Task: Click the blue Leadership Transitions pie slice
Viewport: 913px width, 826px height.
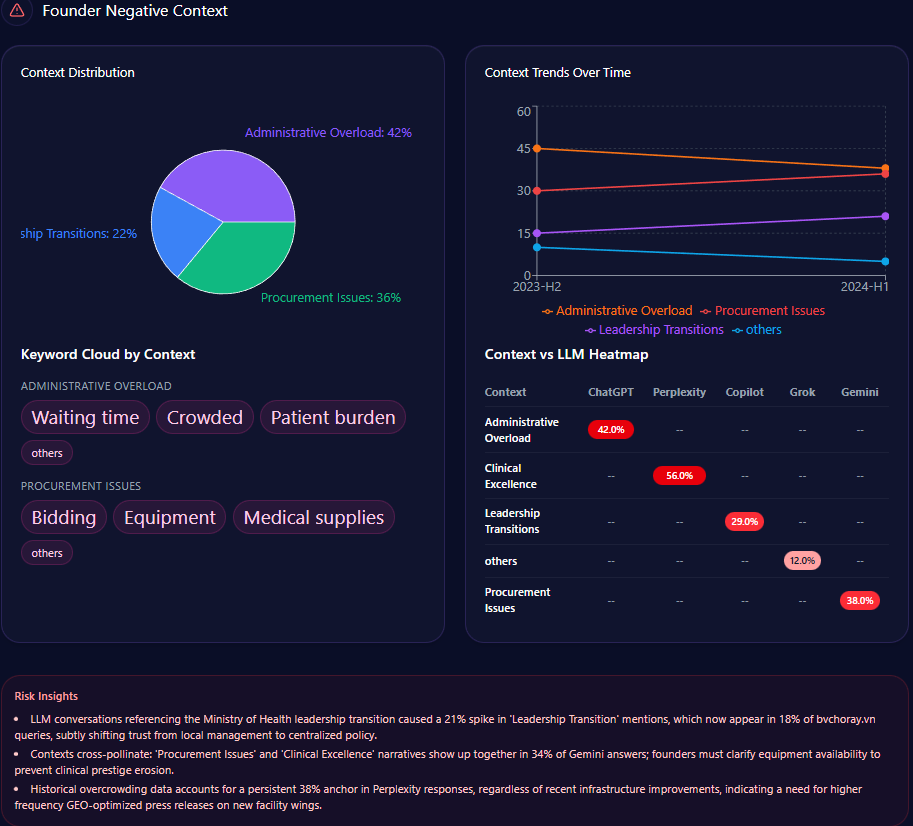Action: pos(180,228)
